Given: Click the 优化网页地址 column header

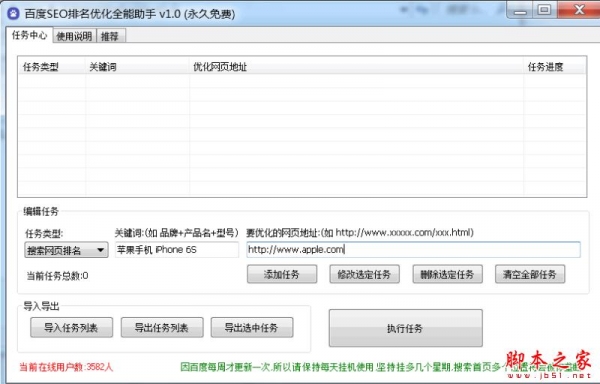Looking at the screenshot, I should coord(356,67).
